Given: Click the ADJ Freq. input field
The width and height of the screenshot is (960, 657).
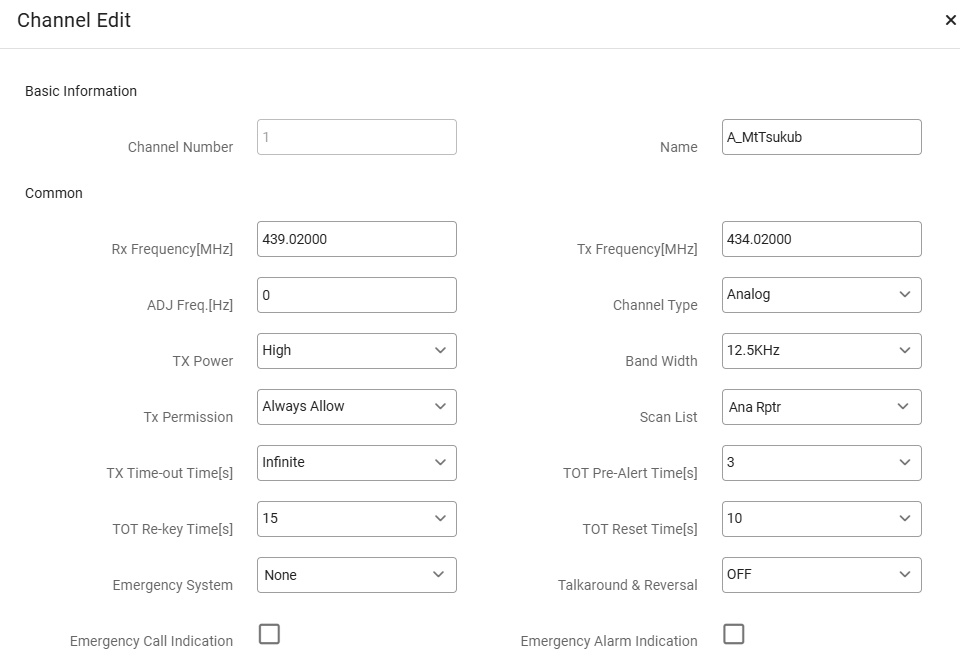Looking at the screenshot, I should tap(356, 295).
